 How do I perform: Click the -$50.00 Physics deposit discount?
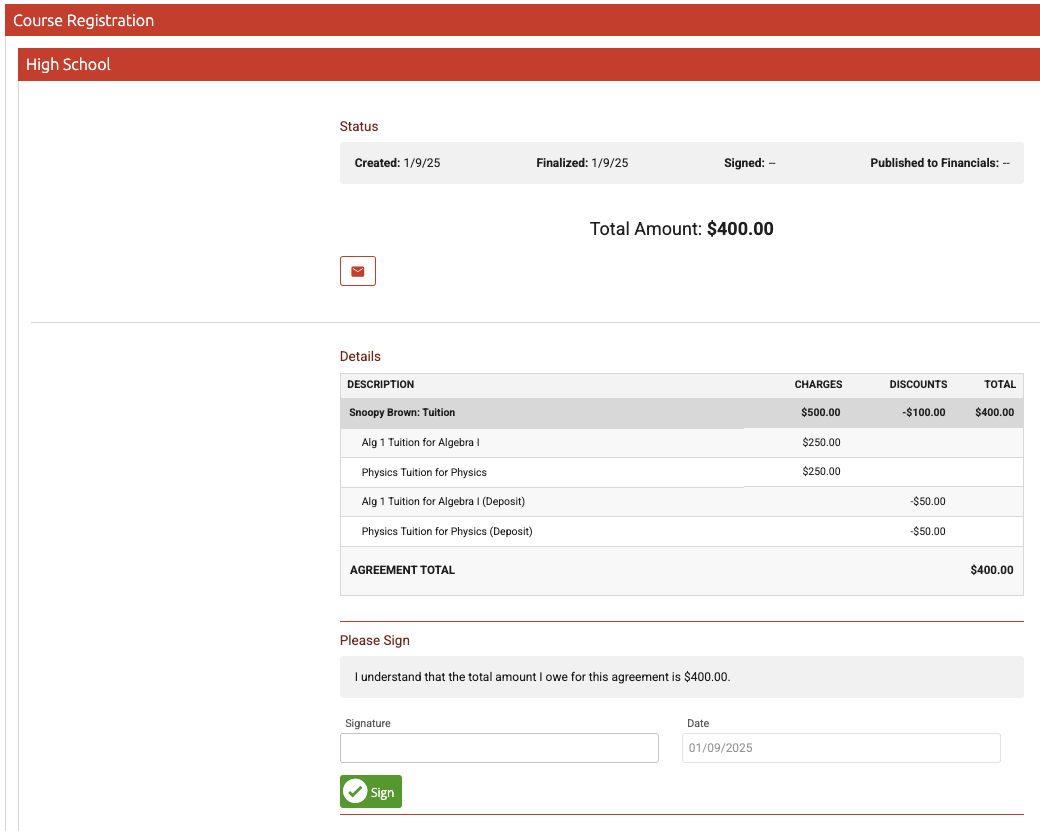click(928, 531)
